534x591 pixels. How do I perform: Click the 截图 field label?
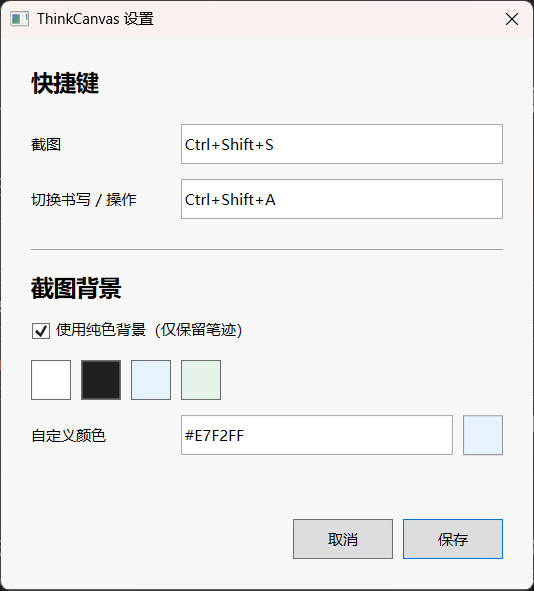[x=46, y=144]
